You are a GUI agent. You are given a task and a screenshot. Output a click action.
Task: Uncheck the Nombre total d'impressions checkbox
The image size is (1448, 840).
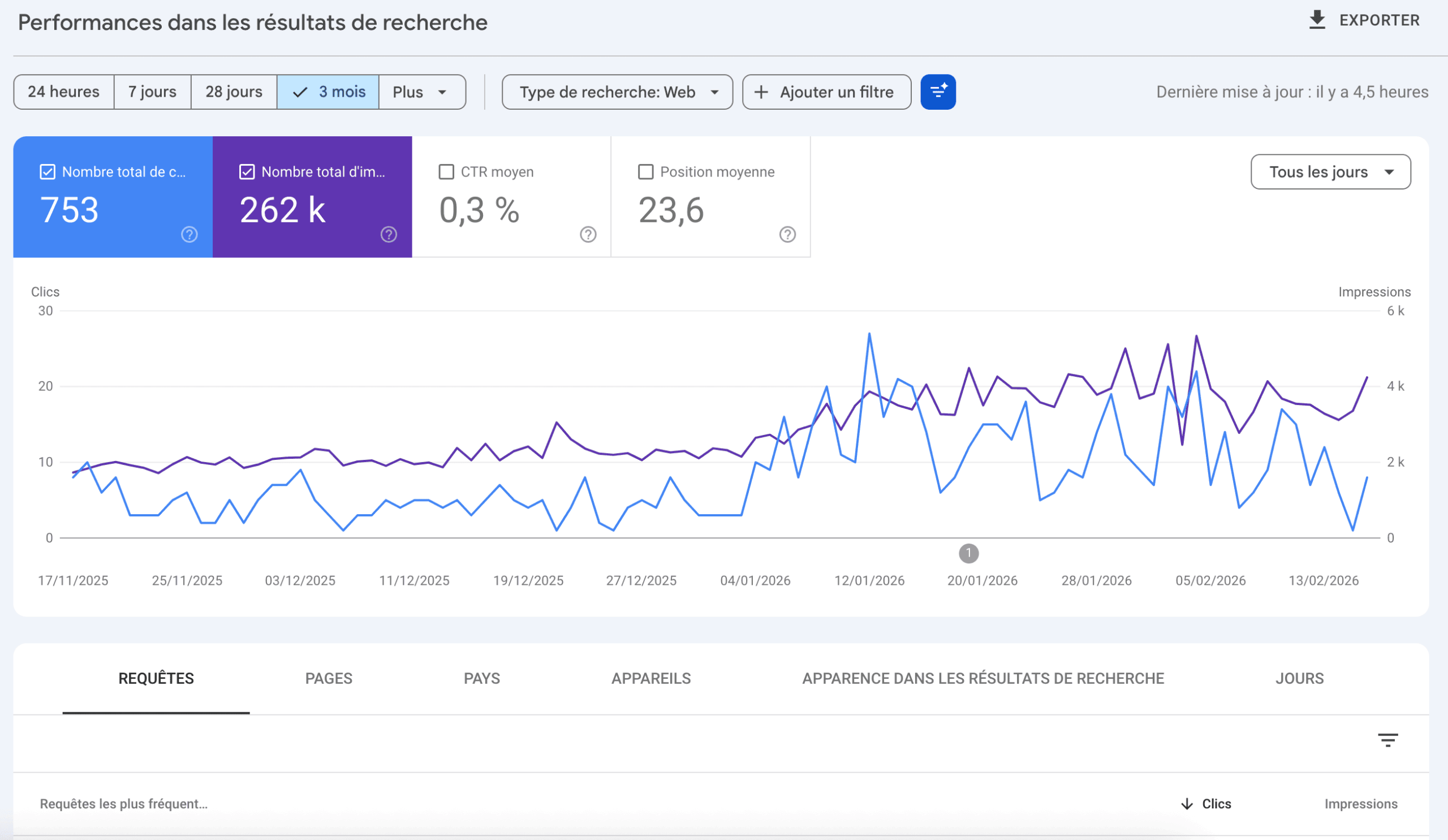click(247, 171)
